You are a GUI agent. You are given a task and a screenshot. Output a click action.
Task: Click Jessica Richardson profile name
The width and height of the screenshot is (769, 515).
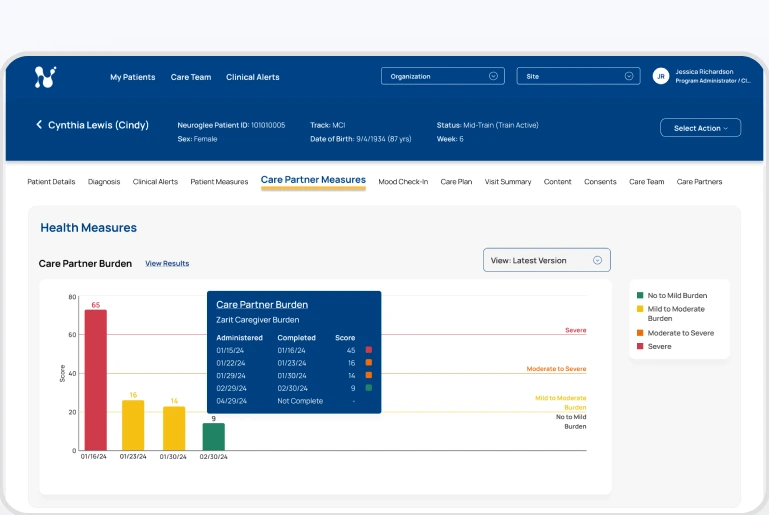point(704,72)
